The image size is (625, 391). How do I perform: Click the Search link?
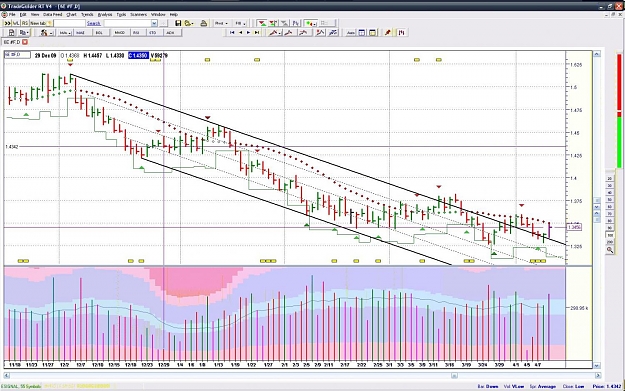click(94, 23)
